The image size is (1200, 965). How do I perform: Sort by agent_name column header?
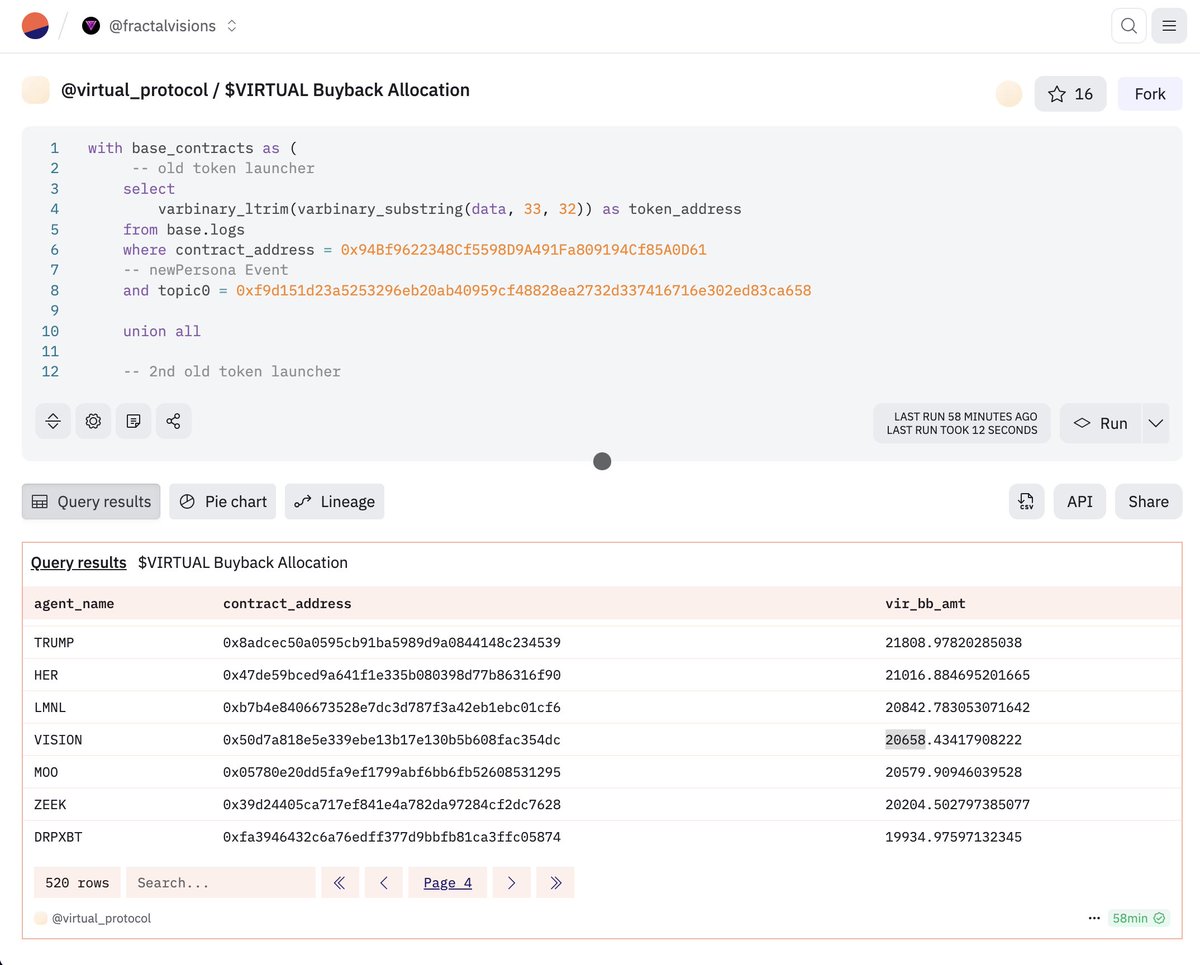coord(74,604)
